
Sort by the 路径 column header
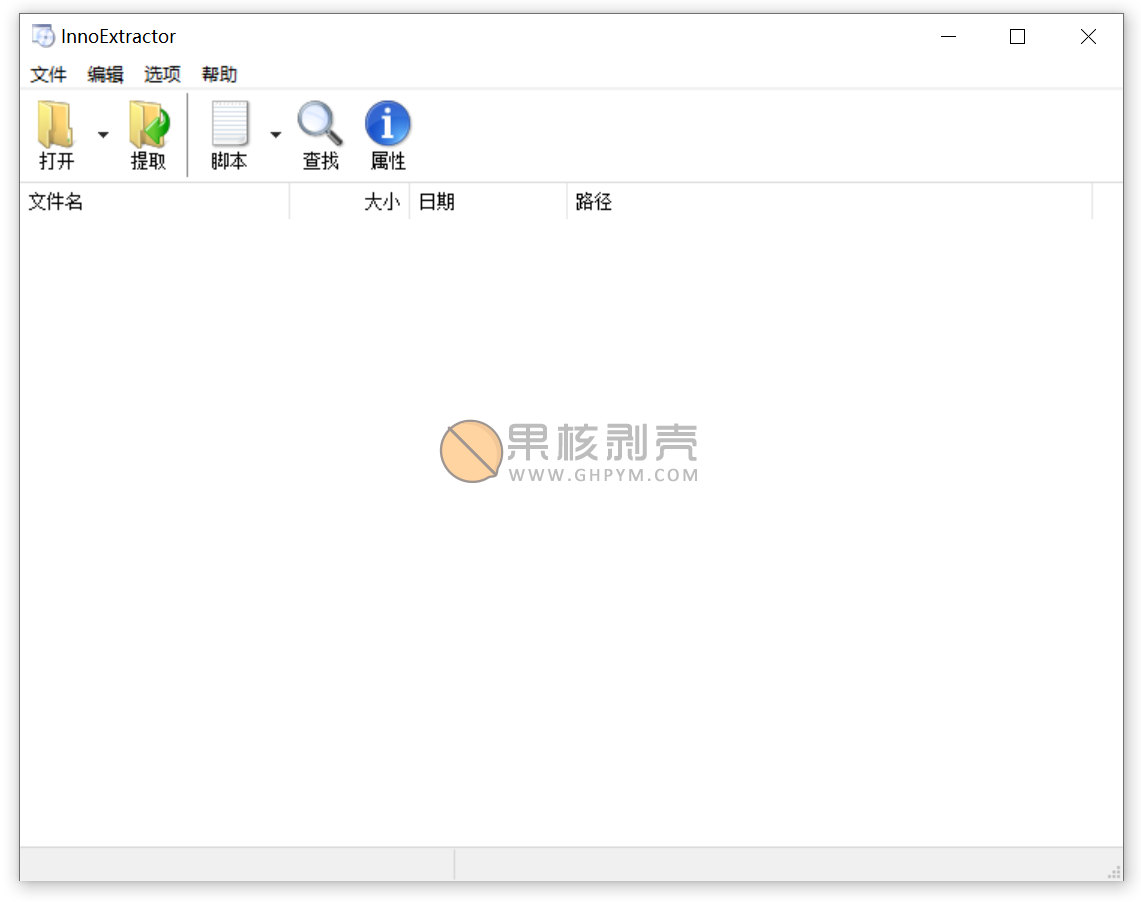[x=830, y=201]
